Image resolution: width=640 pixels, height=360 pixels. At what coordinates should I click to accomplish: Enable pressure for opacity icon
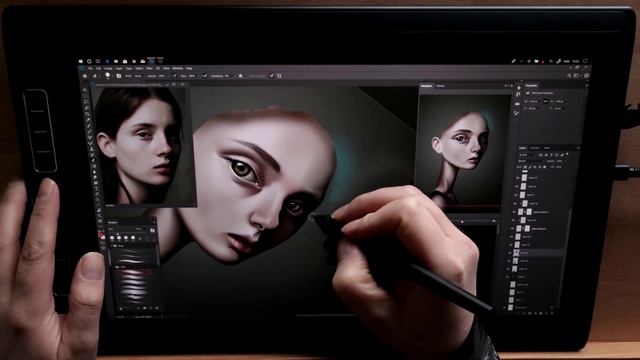[x=174, y=76]
